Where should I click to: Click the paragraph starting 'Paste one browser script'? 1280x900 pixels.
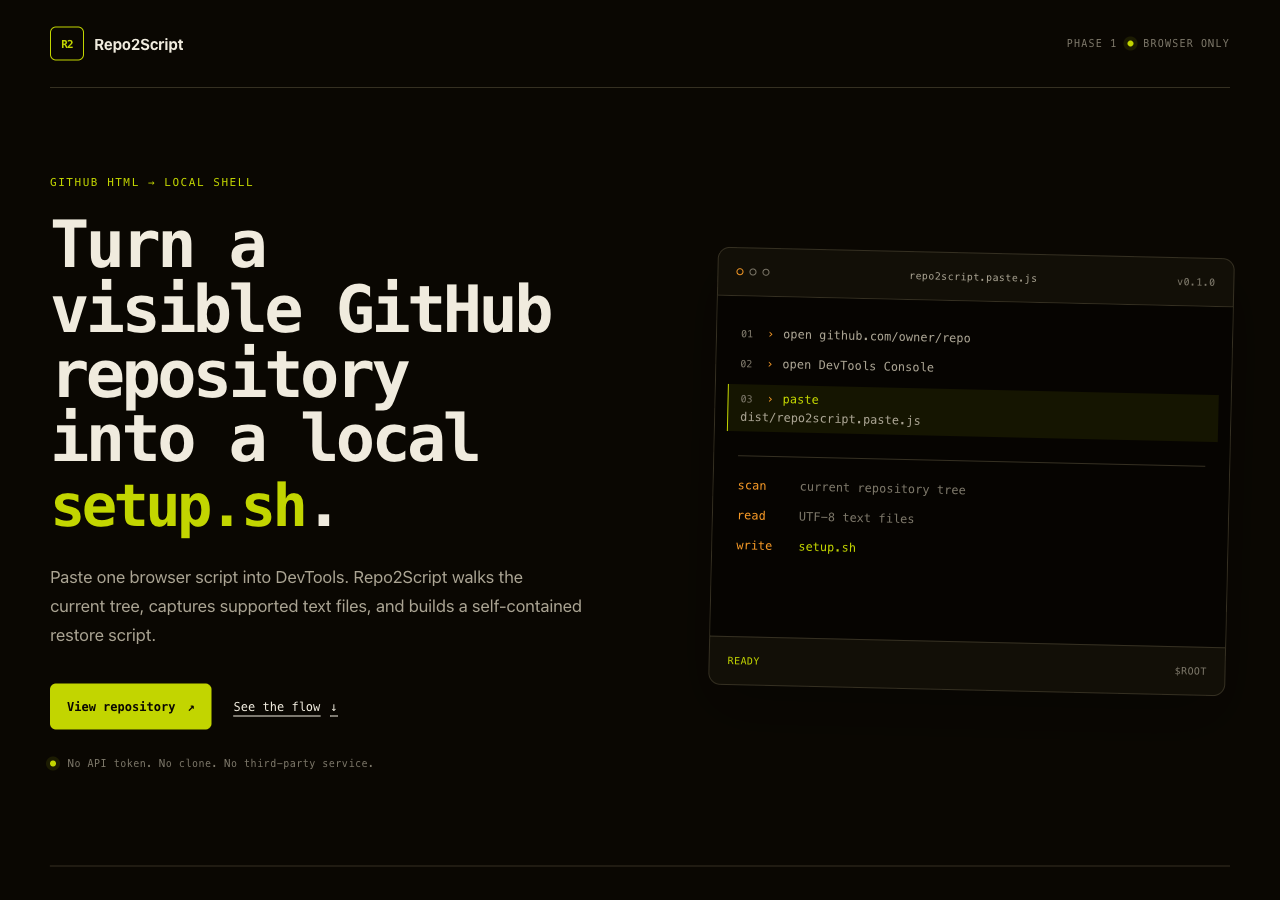pos(316,606)
